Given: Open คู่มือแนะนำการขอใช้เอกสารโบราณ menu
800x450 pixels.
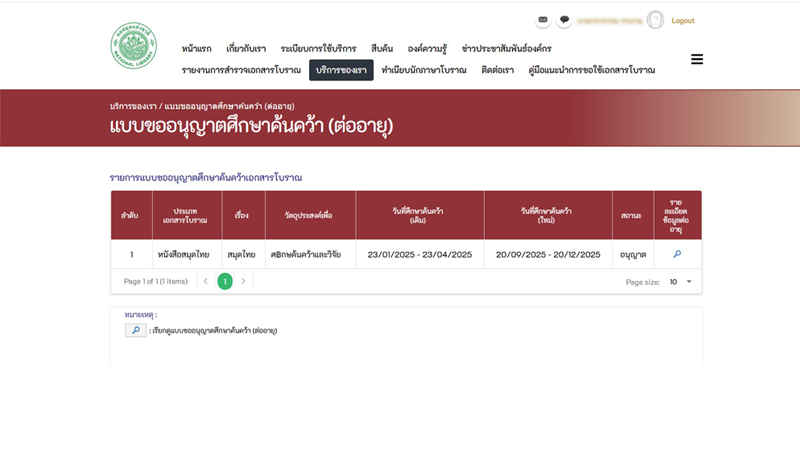Looking at the screenshot, I should pos(591,70).
